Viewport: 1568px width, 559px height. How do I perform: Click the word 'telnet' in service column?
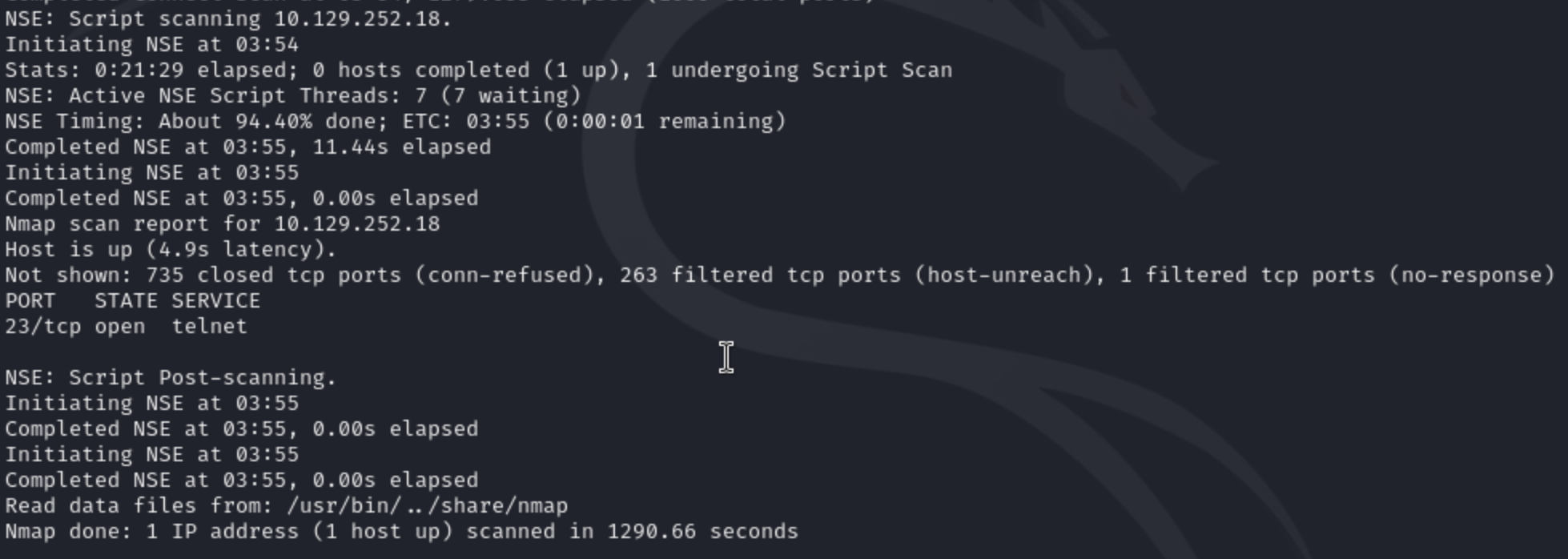(210, 326)
